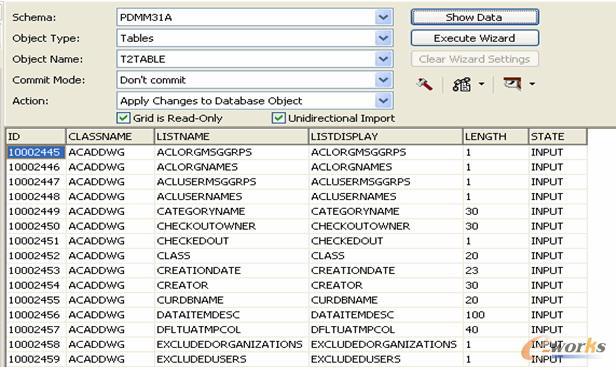Image resolution: width=616 pixels, height=370 pixels.
Task: Click the Object Type field showing Tables
Action: pyautogui.click(x=255, y=38)
